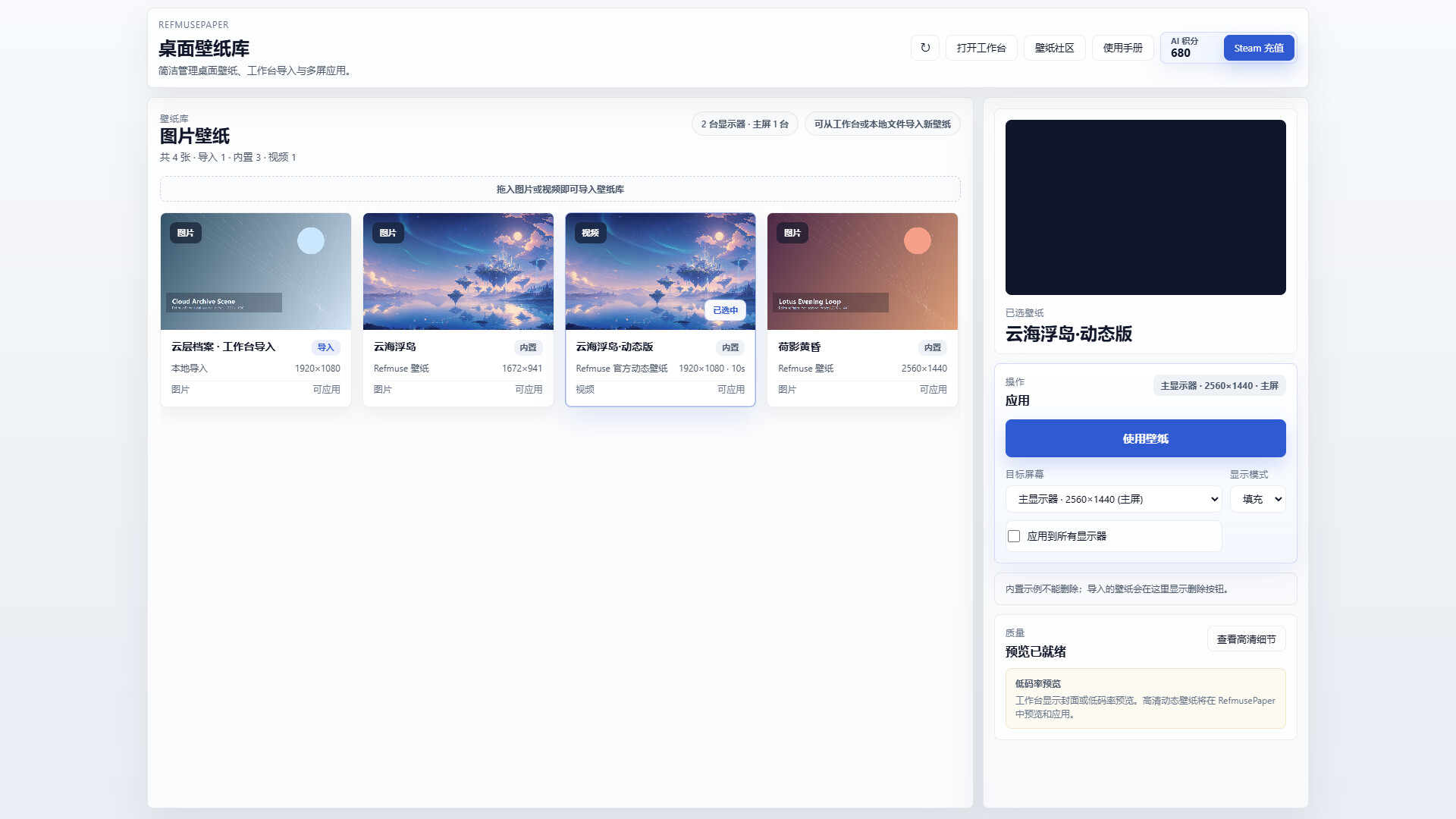Image resolution: width=1456 pixels, height=819 pixels.
Task: Select the 云层档案 · 工作台导入 wallpaper thumbnail
Action: [256, 271]
